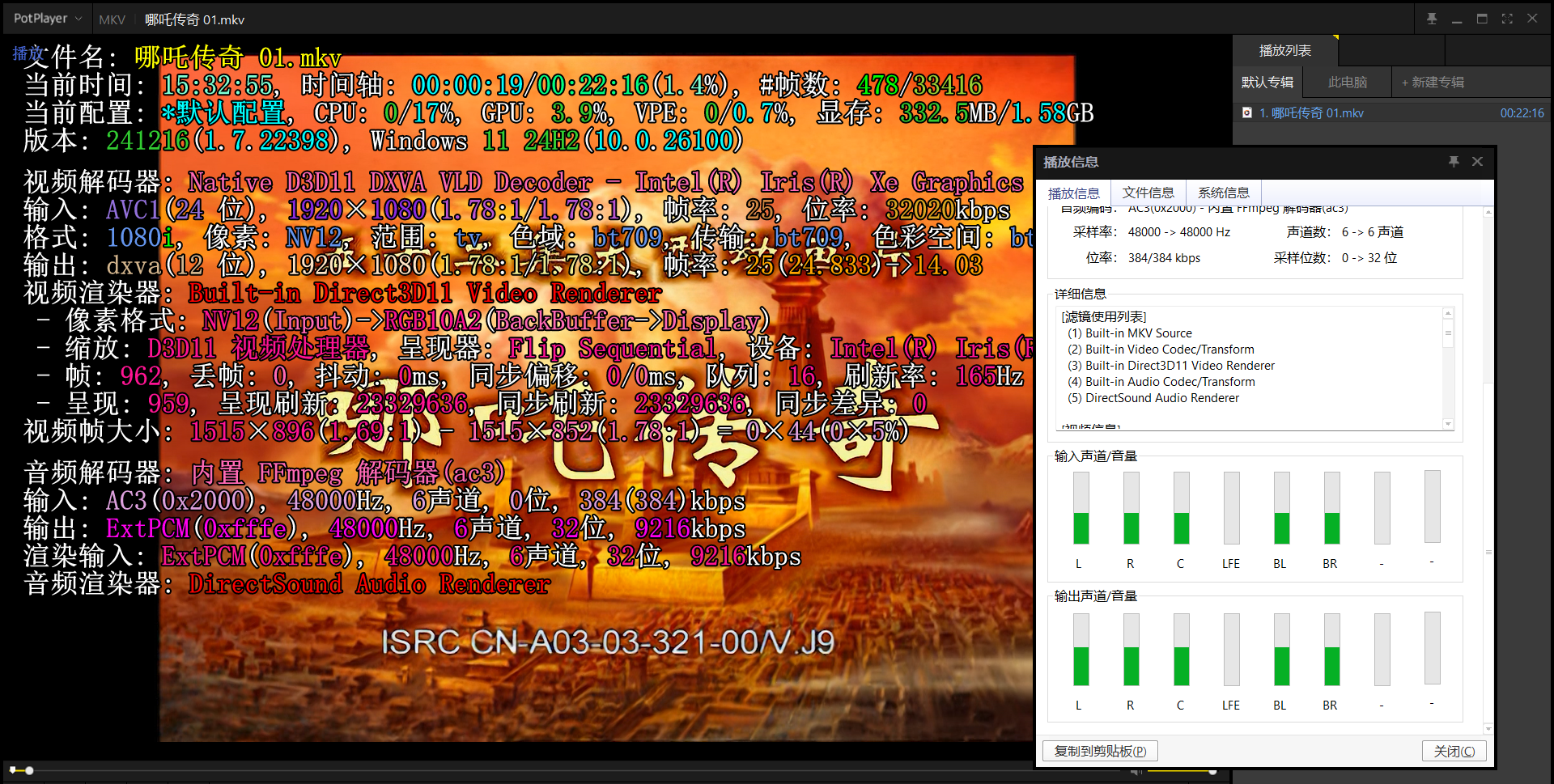Open the 播放信息 tab in the dialog

click(1074, 193)
